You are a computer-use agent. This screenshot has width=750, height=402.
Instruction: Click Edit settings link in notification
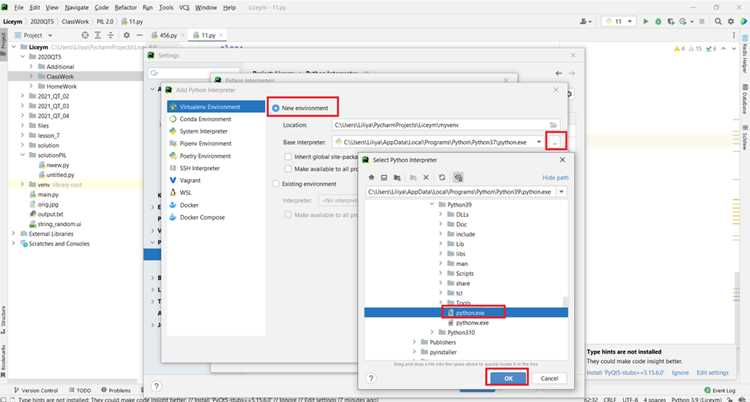713,372
